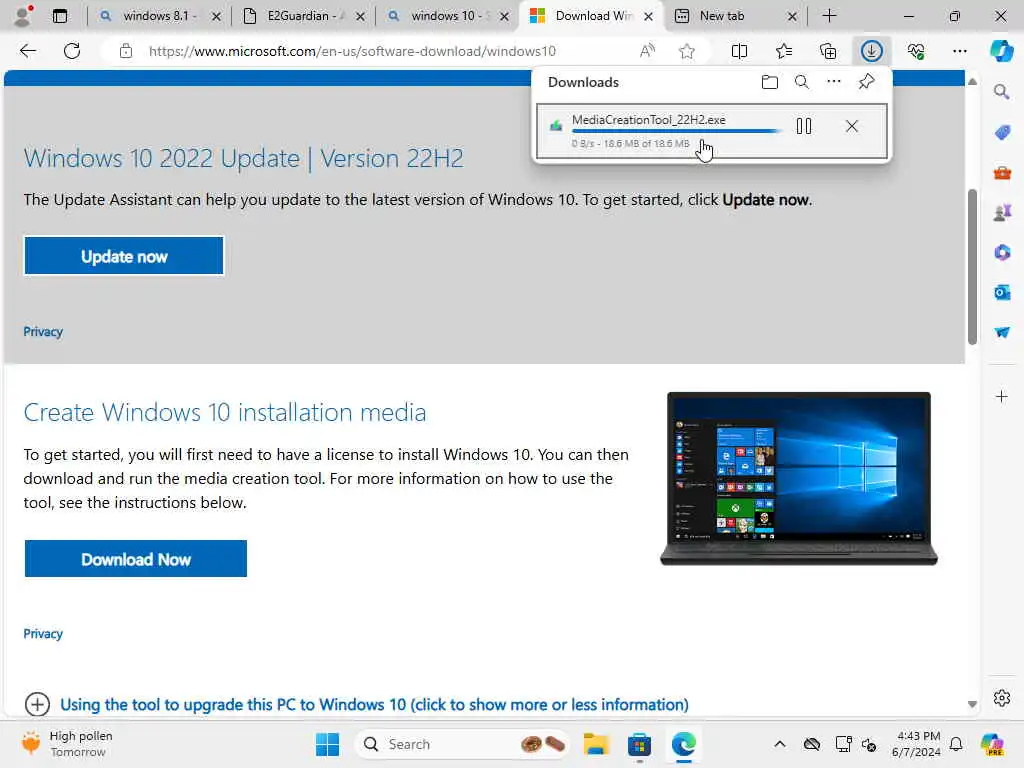Screen dimensions: 1024x768
Task: Click the Download Now button
Action: point(136,559)
